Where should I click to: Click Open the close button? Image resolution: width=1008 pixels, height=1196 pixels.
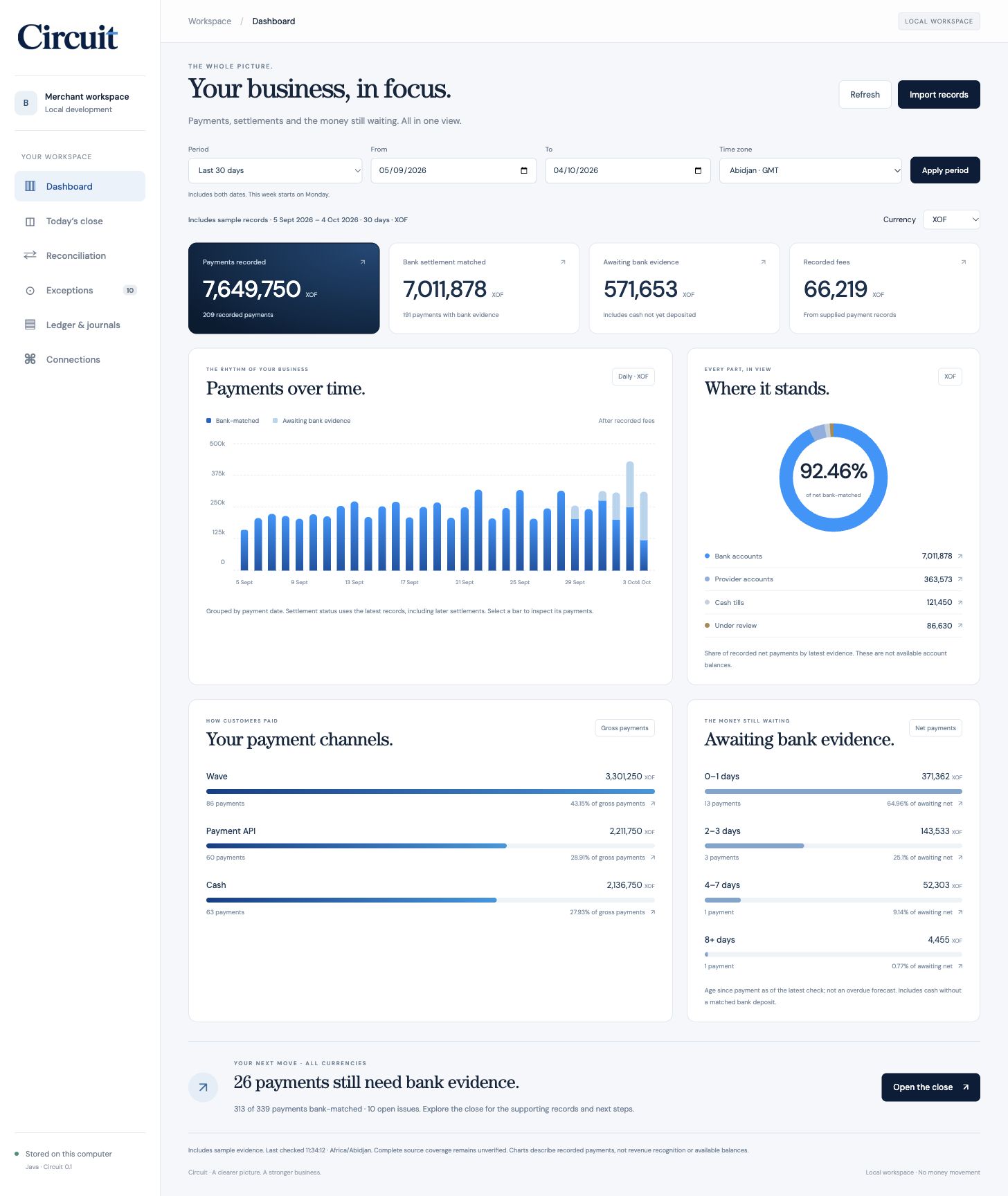point(930,1087)
